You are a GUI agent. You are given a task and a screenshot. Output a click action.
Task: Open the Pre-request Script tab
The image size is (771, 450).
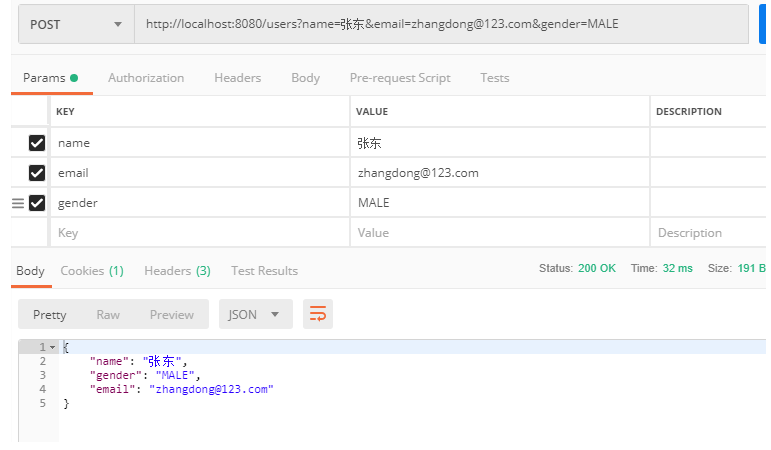pyautogui.click(x=400, y=78)
